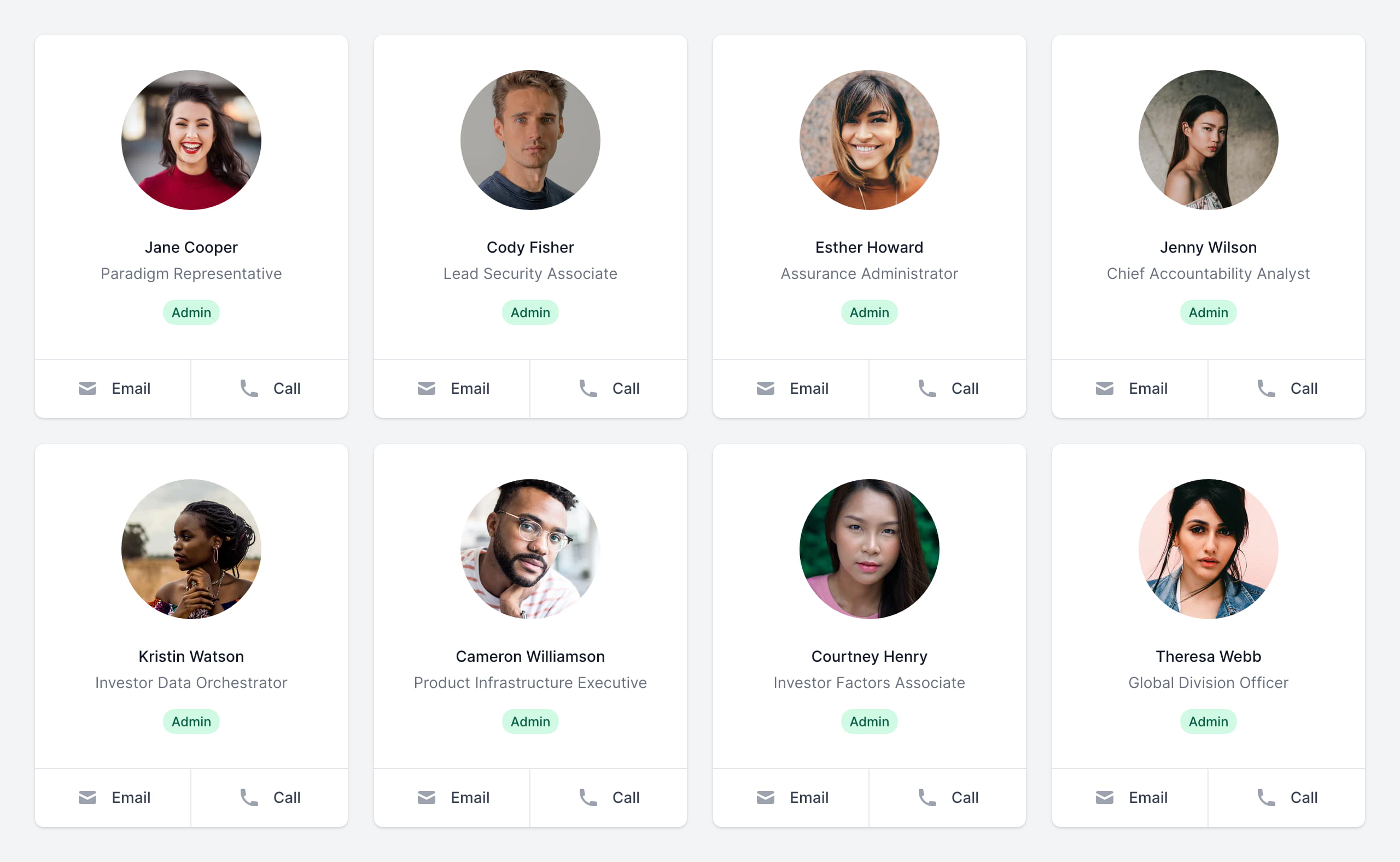Click Theresa Webb's profile picture
1400x862 pixels.
(x=1208, y=549)
